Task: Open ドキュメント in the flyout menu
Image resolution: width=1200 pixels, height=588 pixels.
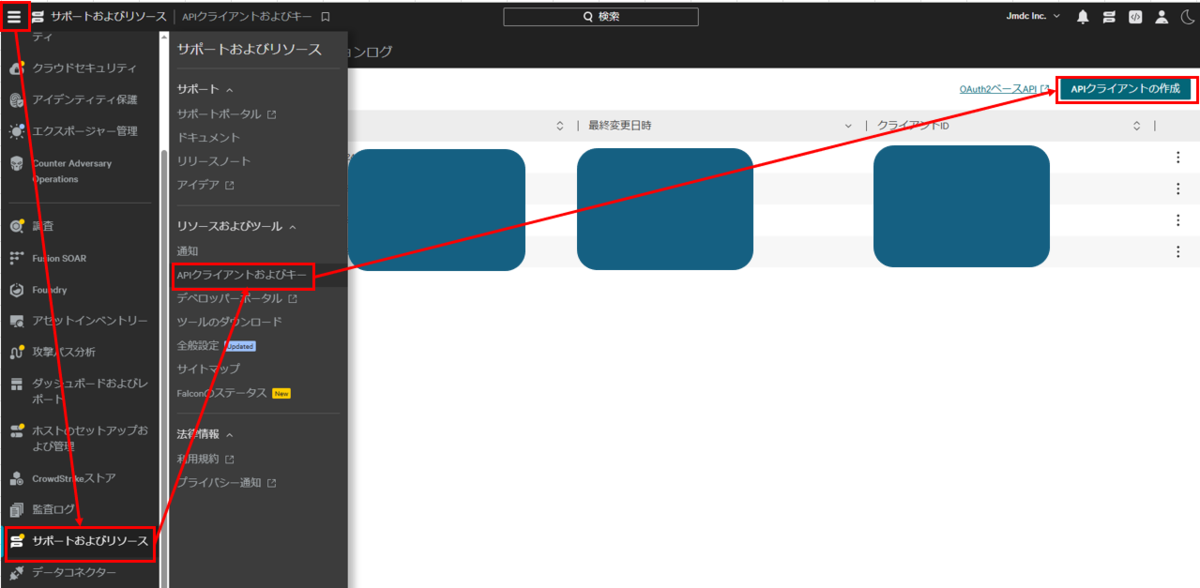Action: point(208,137)
